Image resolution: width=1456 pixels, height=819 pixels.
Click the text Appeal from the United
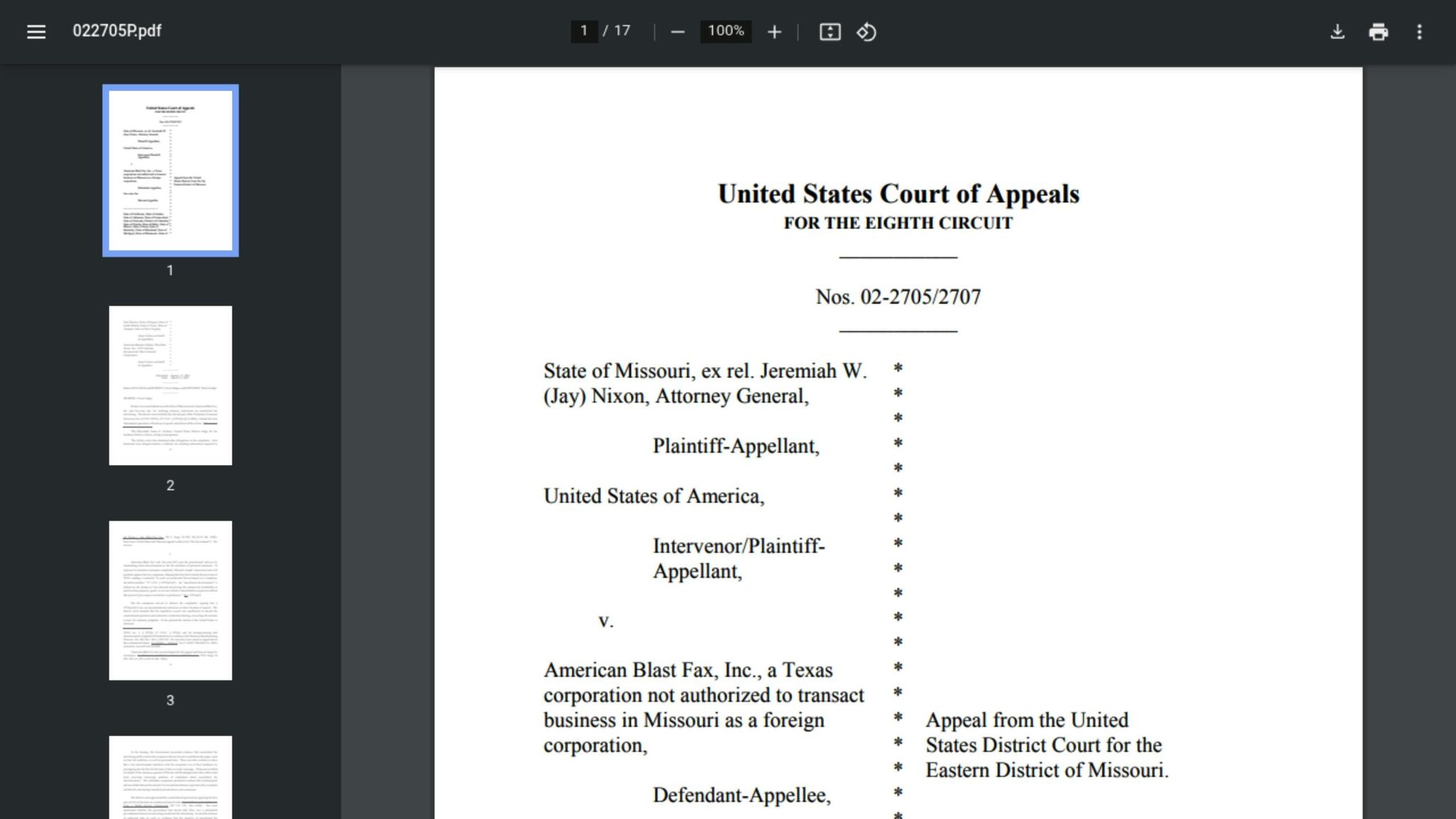[x=1027, y=720]
